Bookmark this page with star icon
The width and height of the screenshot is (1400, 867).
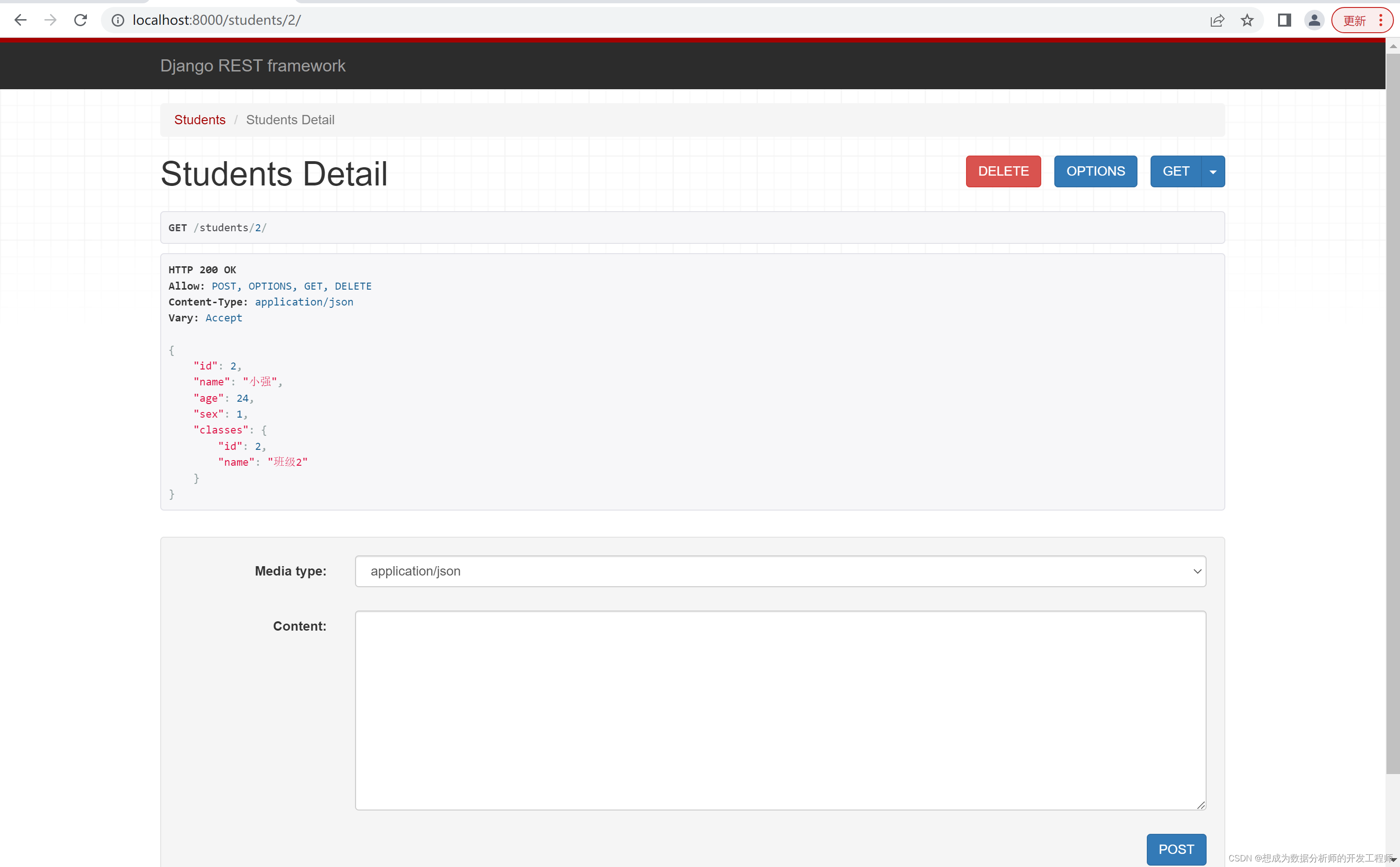pyautogui.click(x=1247, y=21)
